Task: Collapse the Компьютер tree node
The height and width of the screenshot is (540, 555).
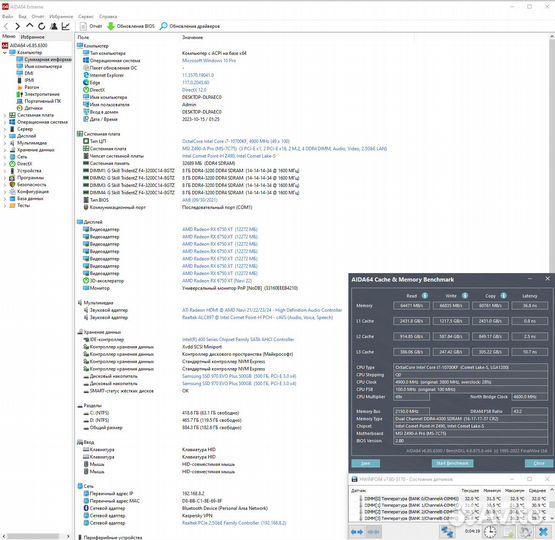Action: coord(5,52)
